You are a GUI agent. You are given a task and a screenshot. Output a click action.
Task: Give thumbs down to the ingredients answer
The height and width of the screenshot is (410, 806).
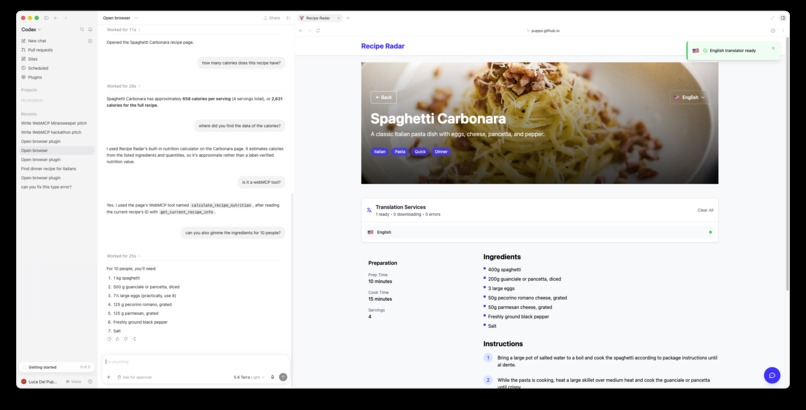pos(125,339)
